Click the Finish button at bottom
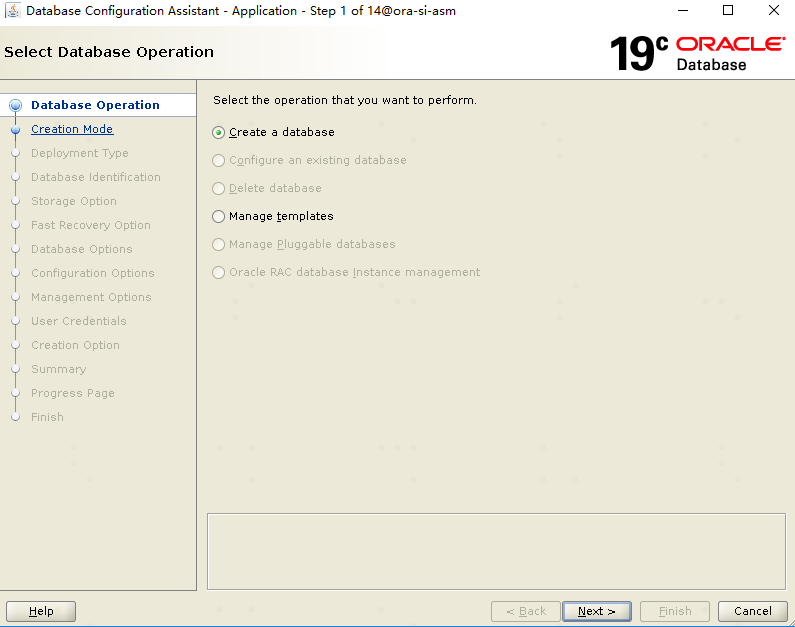The height and width of the screenshot is (627, 795). (675, 611)
